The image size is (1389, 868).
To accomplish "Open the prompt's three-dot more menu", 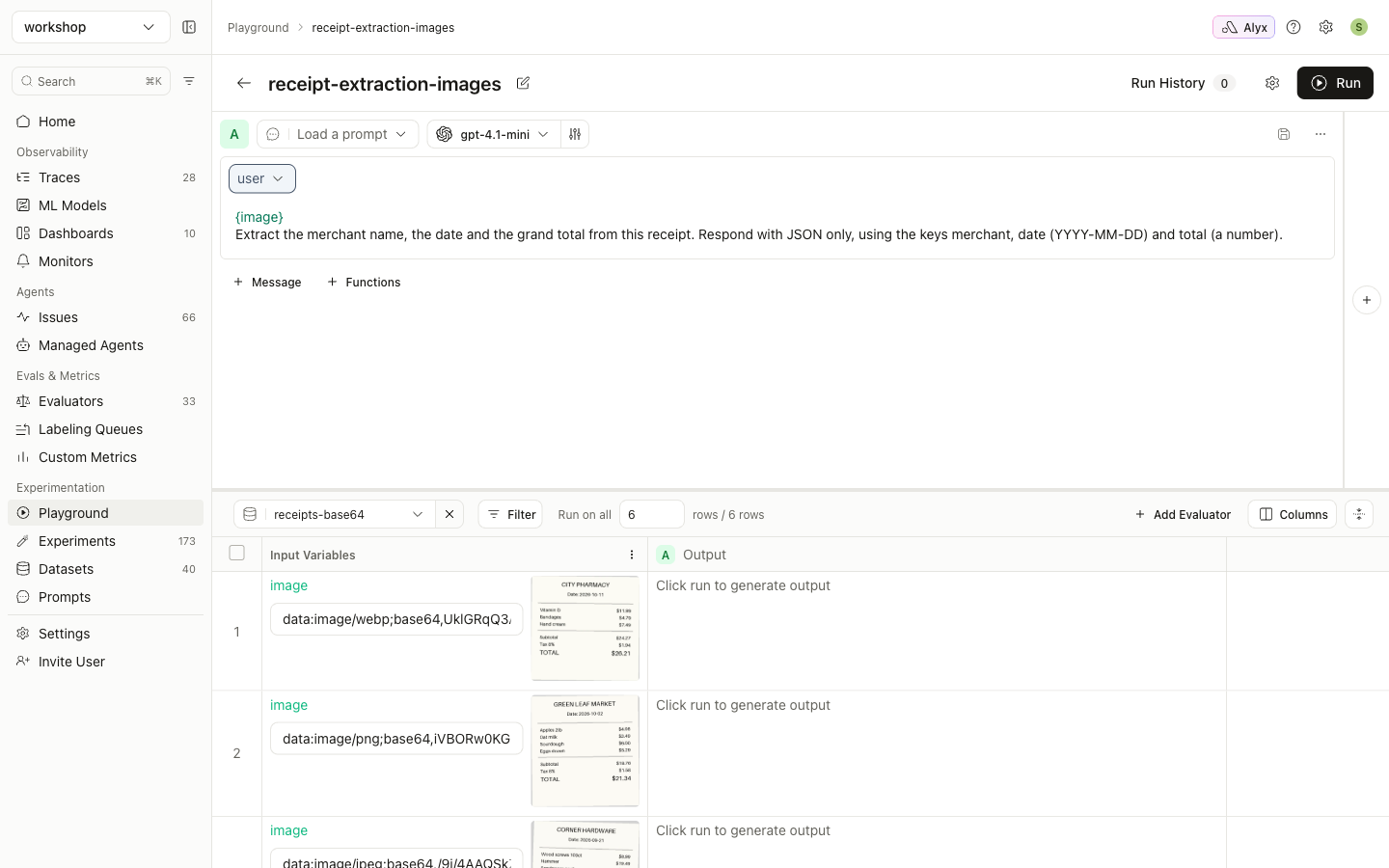I will pyautogui.click(x=1321, y=134).
